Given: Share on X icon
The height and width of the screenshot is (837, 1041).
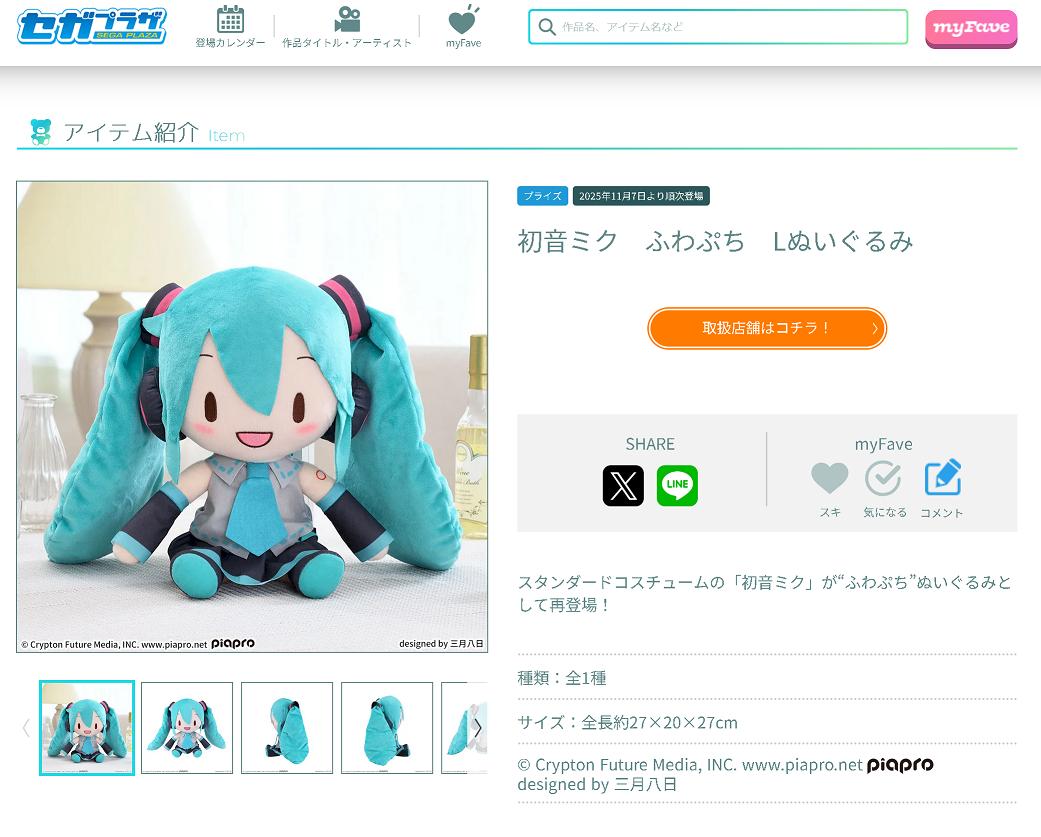Looking at the screenshot, I should [x=623, y=486].
